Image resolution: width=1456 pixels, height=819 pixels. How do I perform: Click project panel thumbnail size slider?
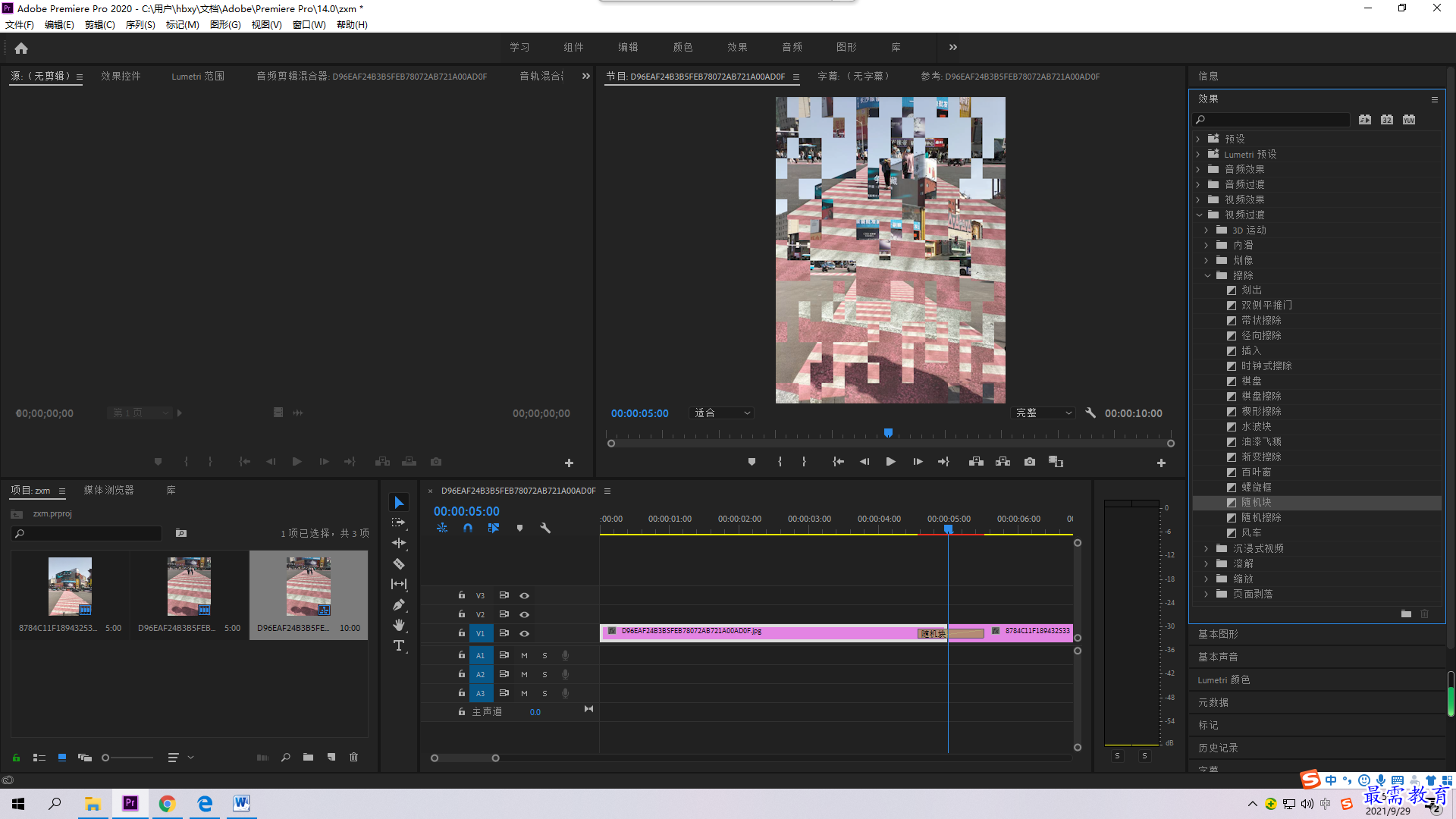click(127, 757)
